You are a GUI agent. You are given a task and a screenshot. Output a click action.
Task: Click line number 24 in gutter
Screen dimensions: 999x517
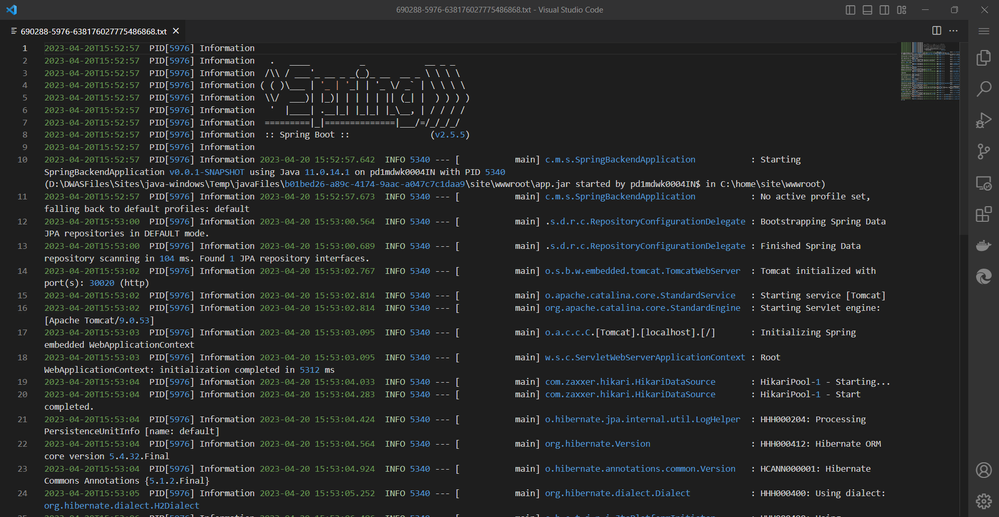[x=23, y=493]
